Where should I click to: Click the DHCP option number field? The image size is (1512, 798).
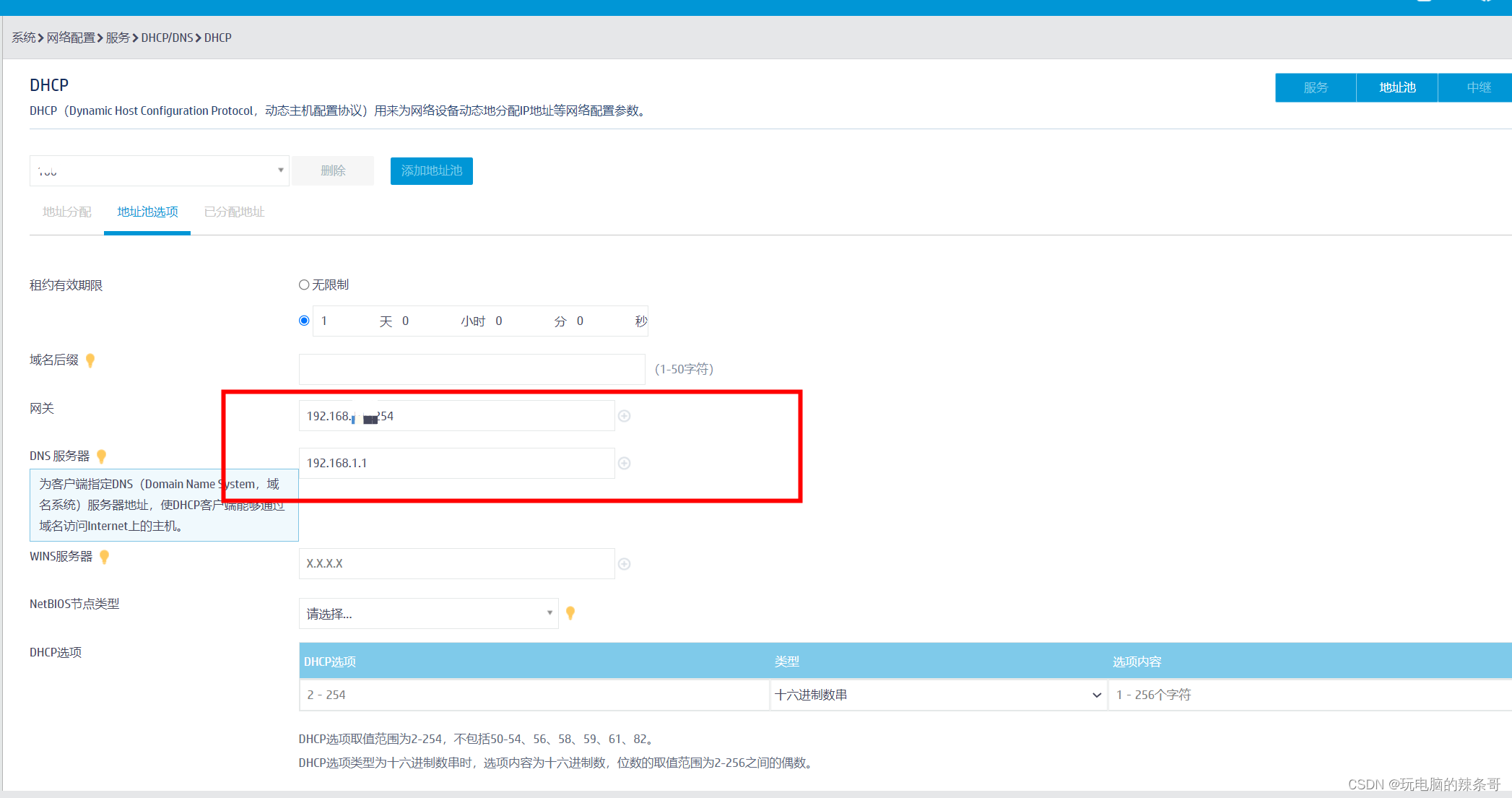(x=534, y=695)
